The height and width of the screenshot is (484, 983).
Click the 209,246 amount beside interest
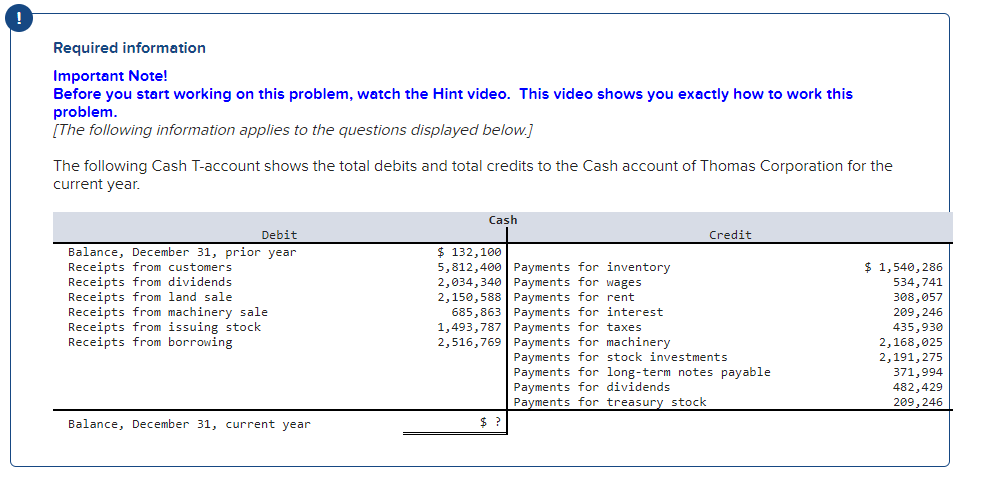tap(918, 312)
